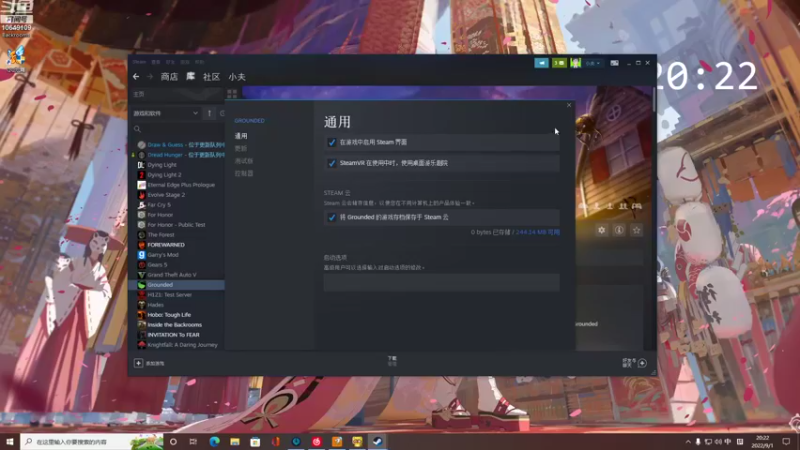This screenshot has width=800, height=450.
Task: Open the 商店 store tab
Action: (169, 77)
